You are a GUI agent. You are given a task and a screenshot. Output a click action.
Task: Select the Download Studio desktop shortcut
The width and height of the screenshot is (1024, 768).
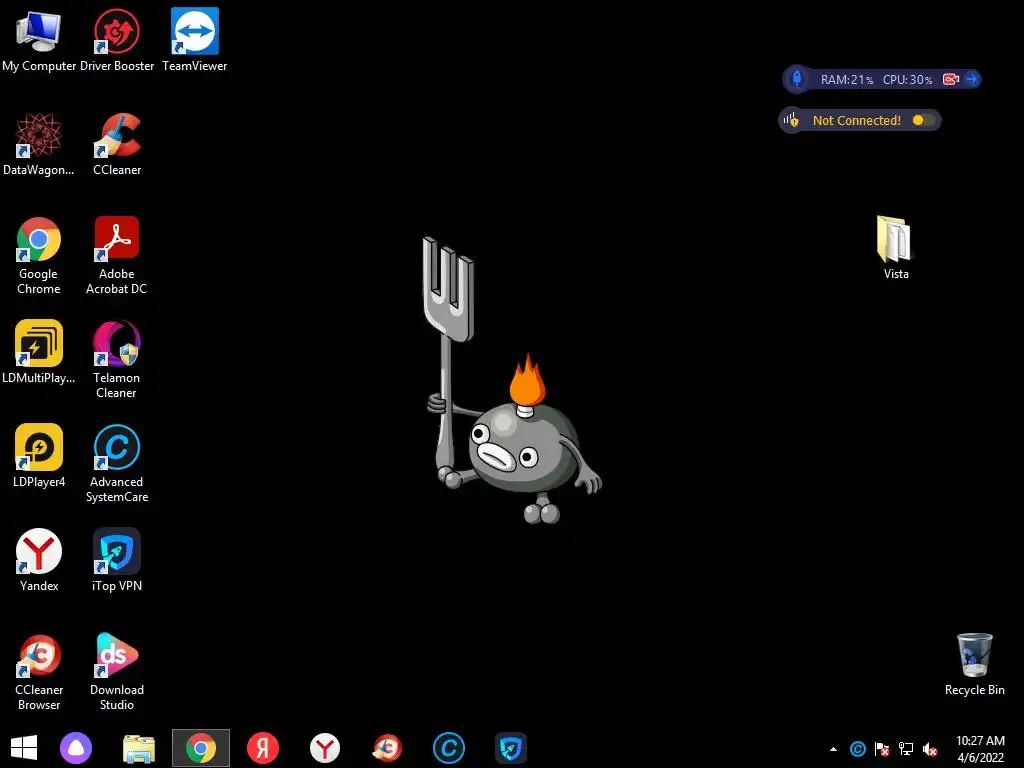(117, 671)
